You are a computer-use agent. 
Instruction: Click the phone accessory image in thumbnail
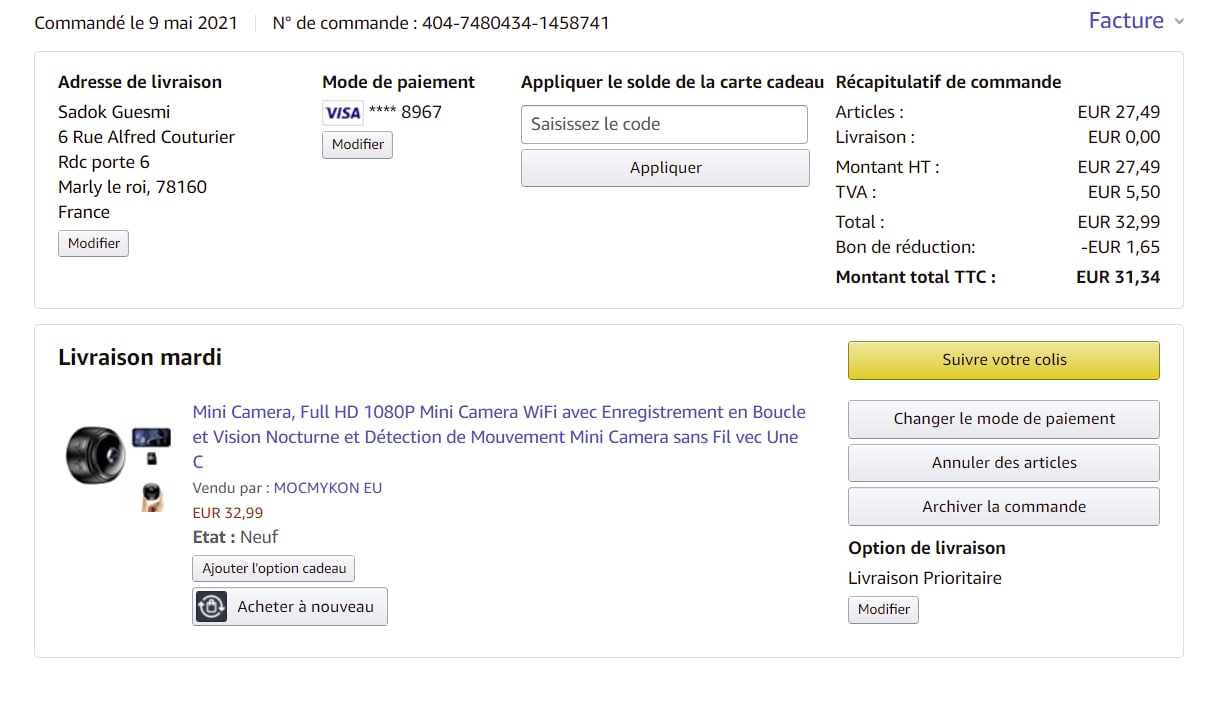(x=151, y=438)
